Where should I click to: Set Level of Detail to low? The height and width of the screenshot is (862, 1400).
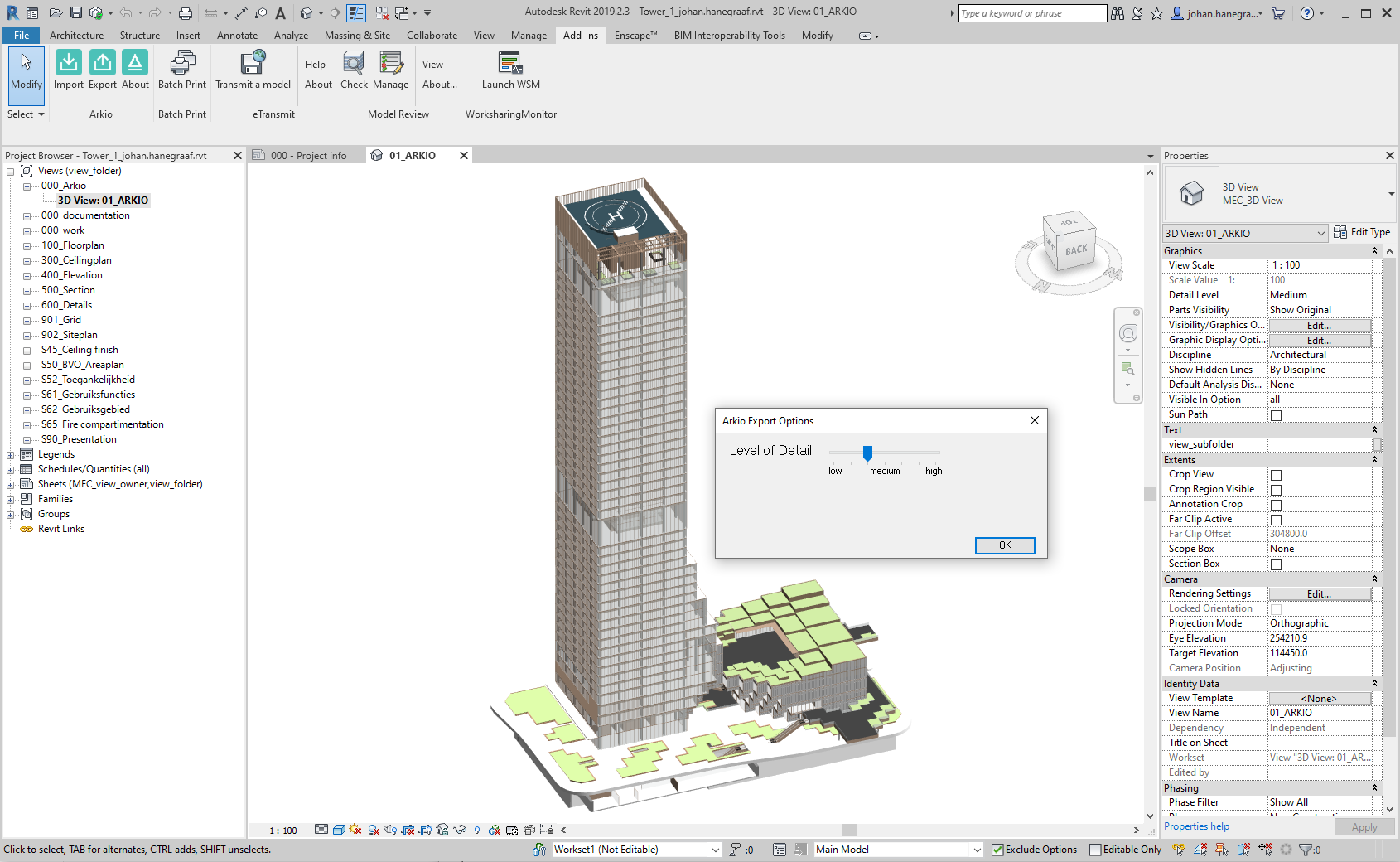pyautogui.click(x=835, y=471)
